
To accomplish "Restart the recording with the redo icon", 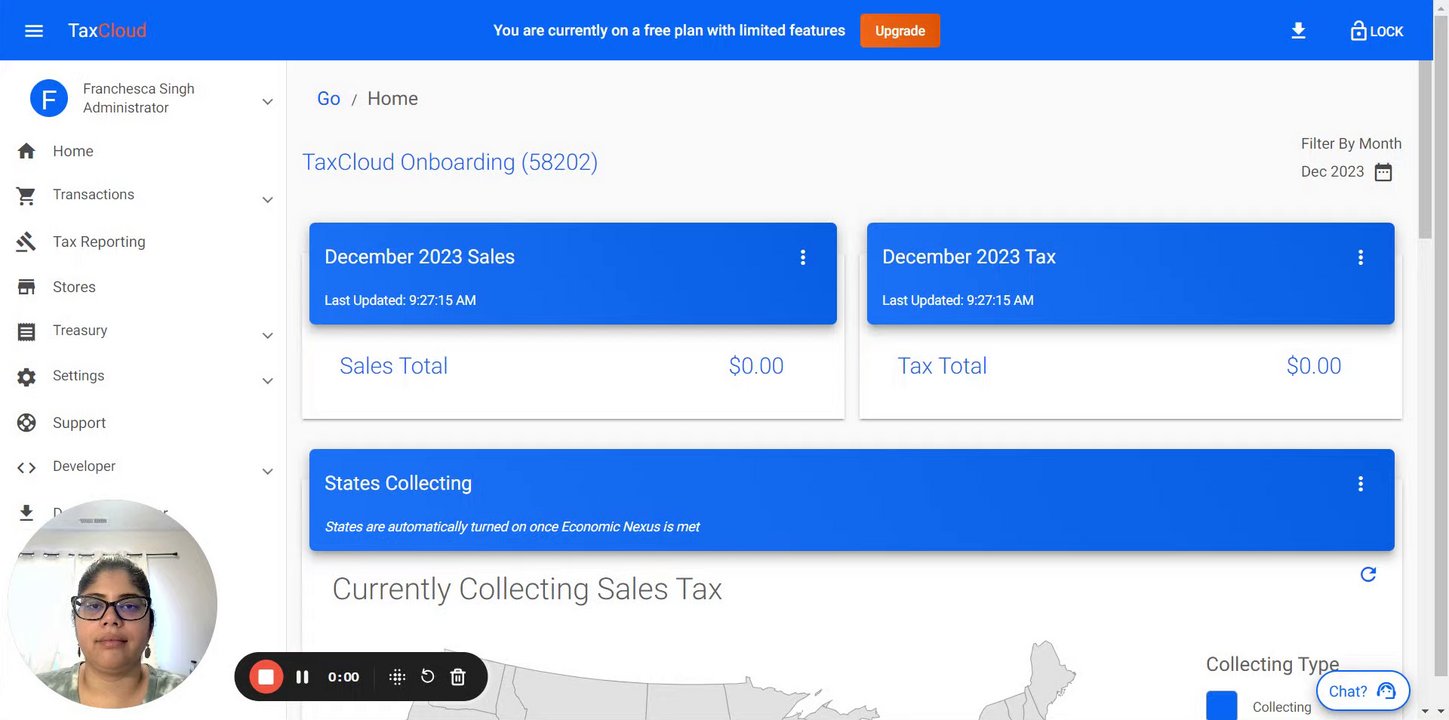I will (x=427, y=677).
